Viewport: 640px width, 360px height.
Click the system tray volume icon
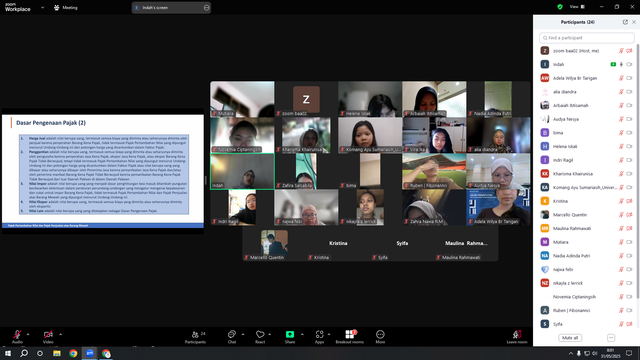595,353
